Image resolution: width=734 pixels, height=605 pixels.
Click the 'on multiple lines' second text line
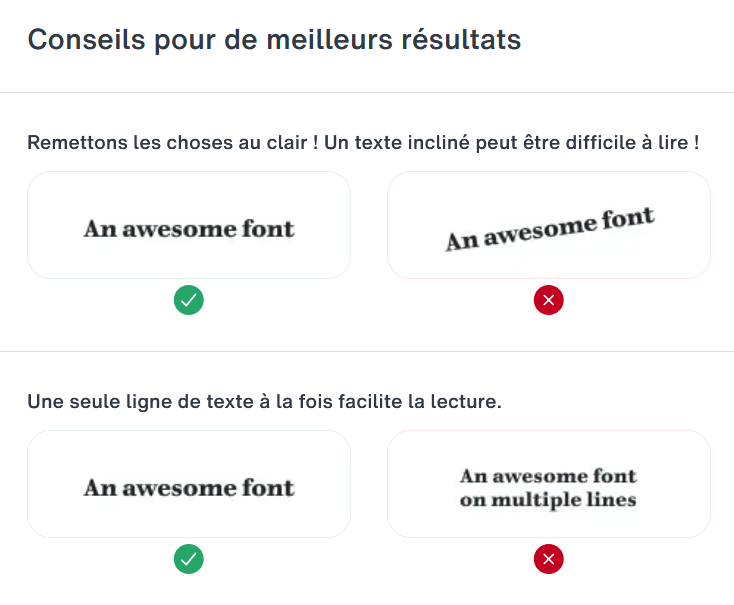click(x=548, y=498)
